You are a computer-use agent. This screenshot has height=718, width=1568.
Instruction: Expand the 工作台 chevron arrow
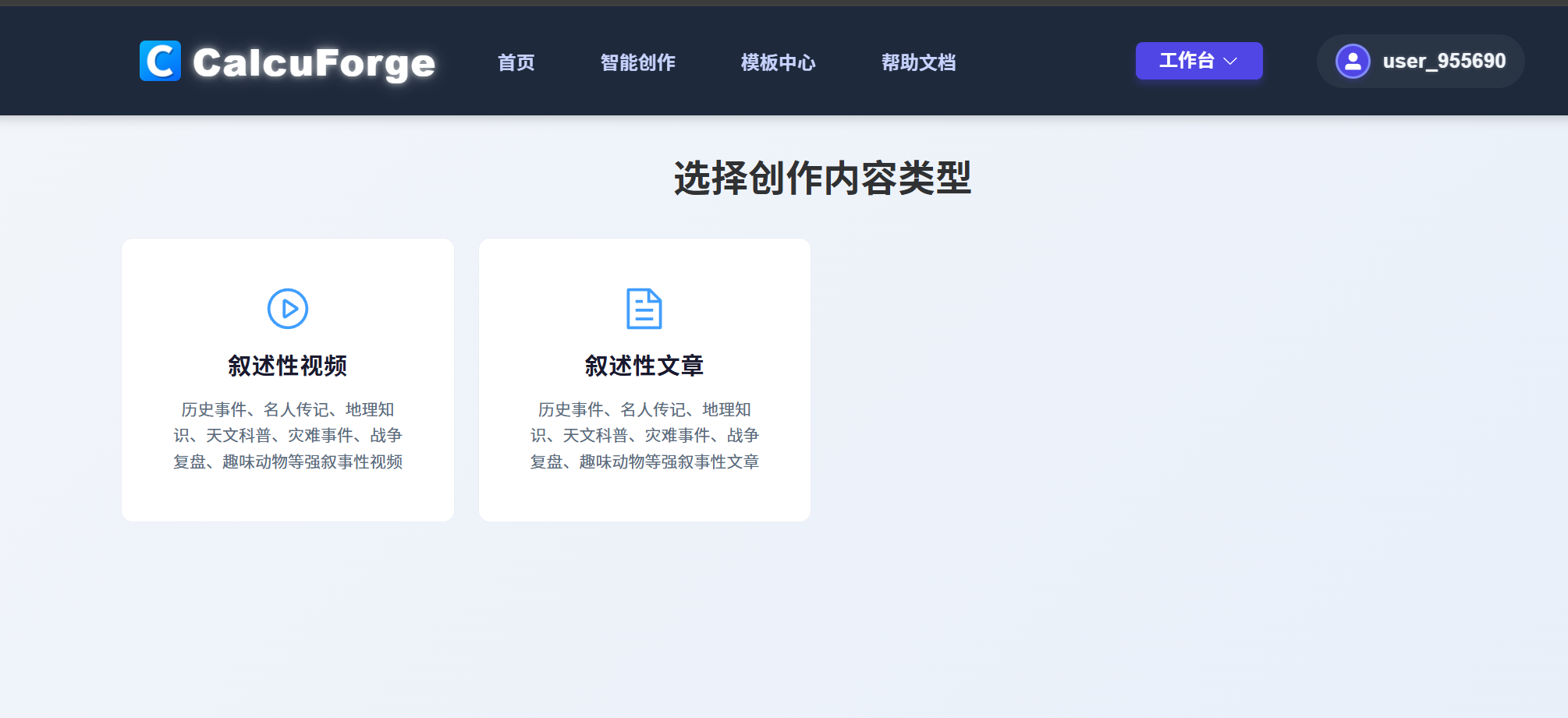tap(1231, 61)
